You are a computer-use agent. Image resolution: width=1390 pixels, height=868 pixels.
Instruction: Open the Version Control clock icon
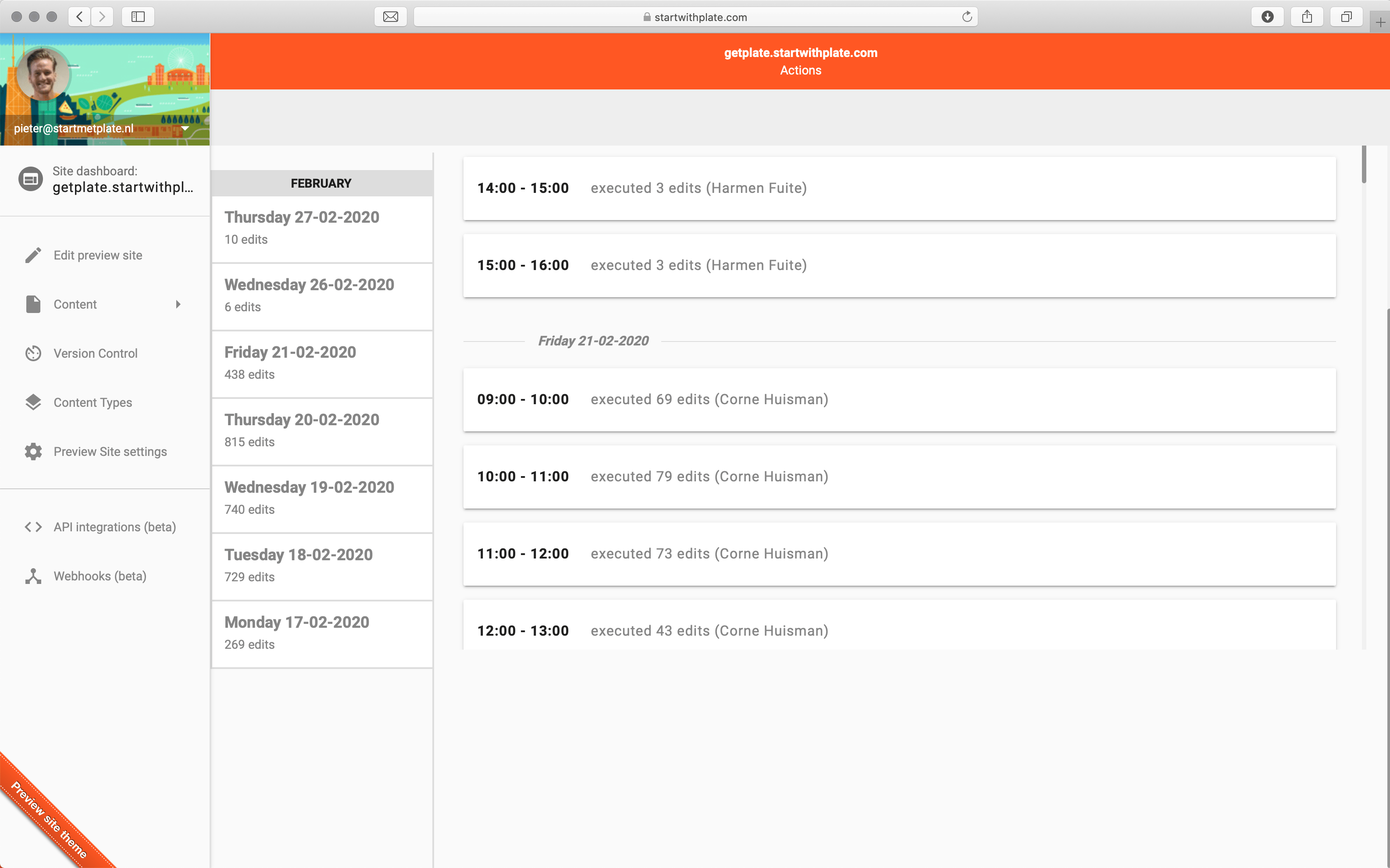tap(33, 353)
